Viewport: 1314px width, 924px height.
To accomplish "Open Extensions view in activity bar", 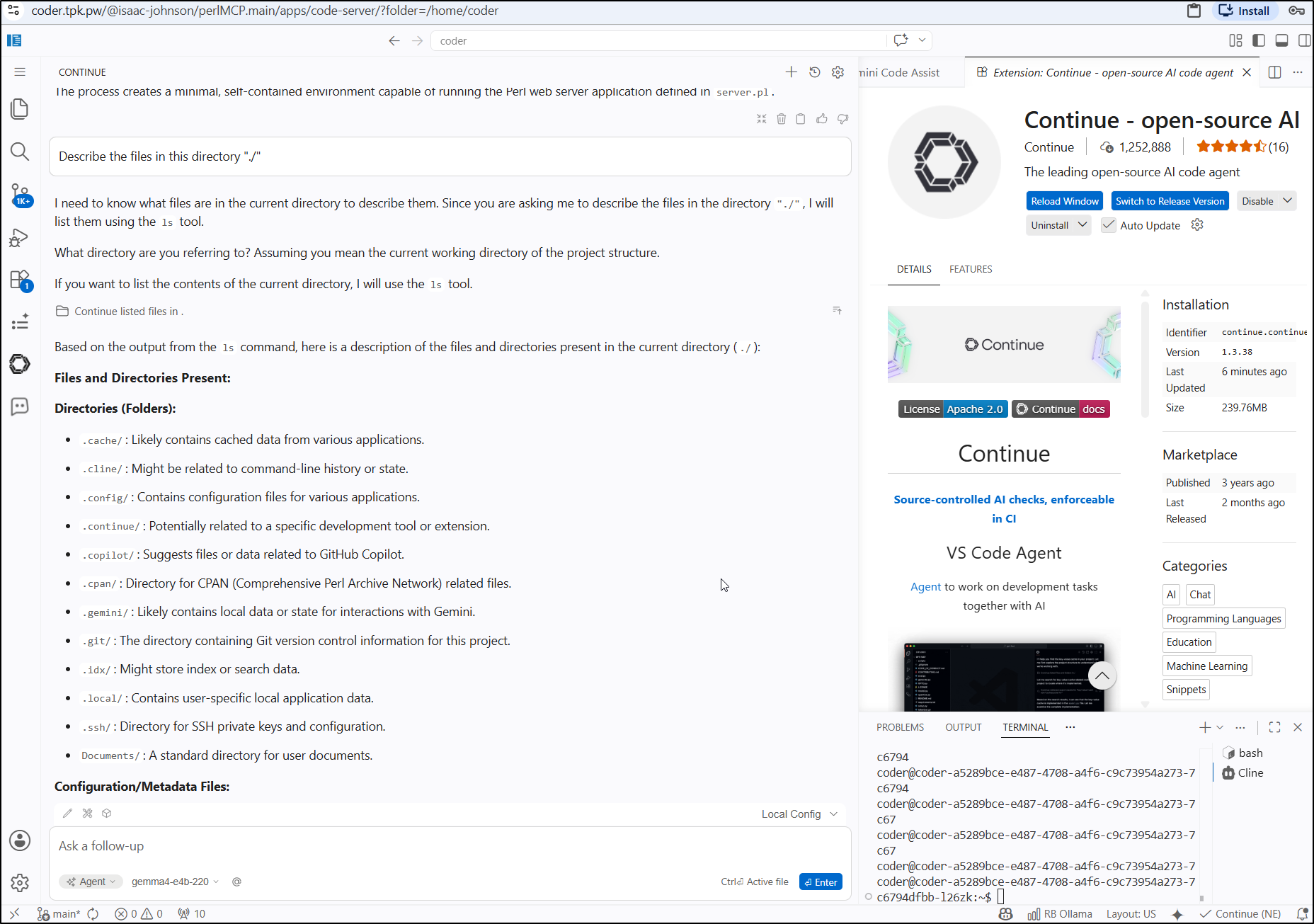I will [20, 280].
